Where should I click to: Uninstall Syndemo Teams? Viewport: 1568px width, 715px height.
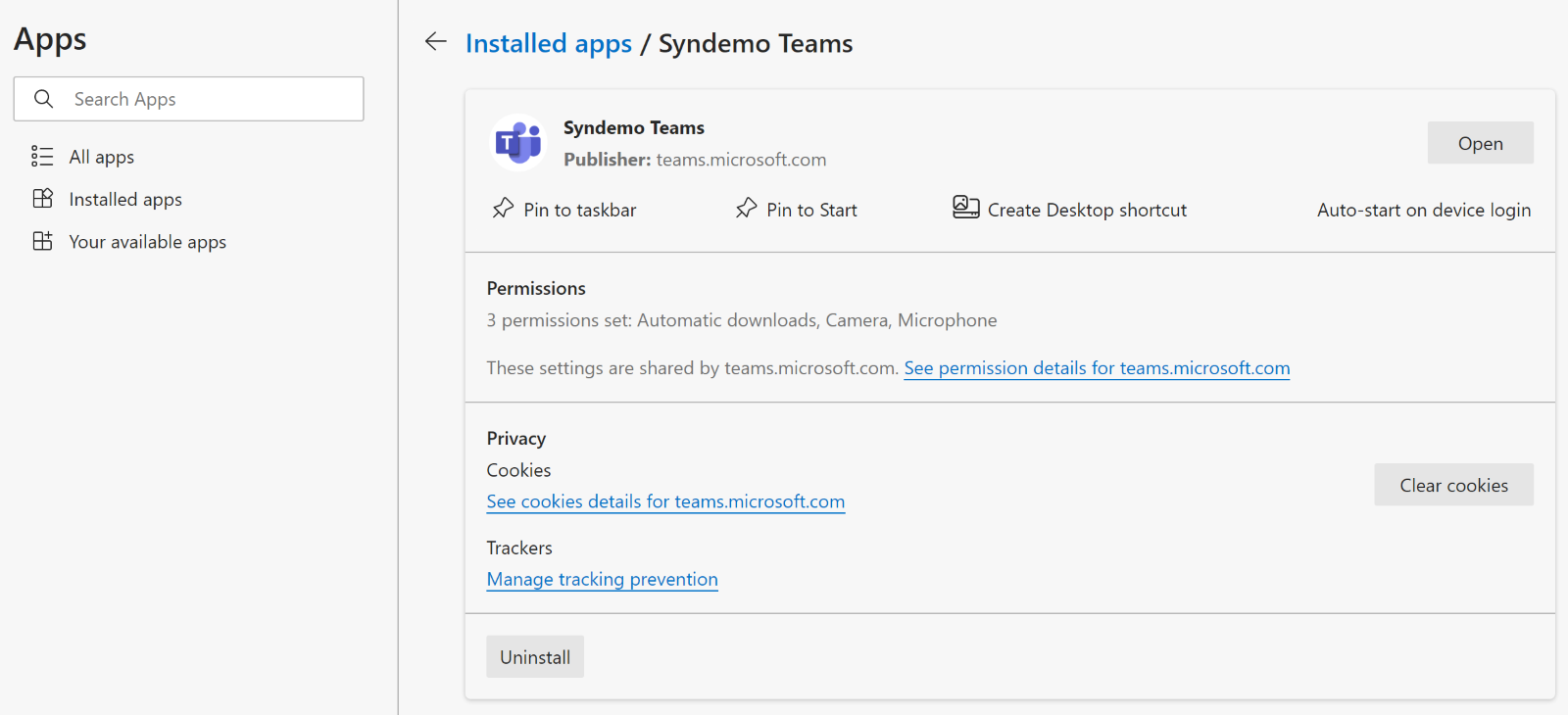[x=535, y=657]
